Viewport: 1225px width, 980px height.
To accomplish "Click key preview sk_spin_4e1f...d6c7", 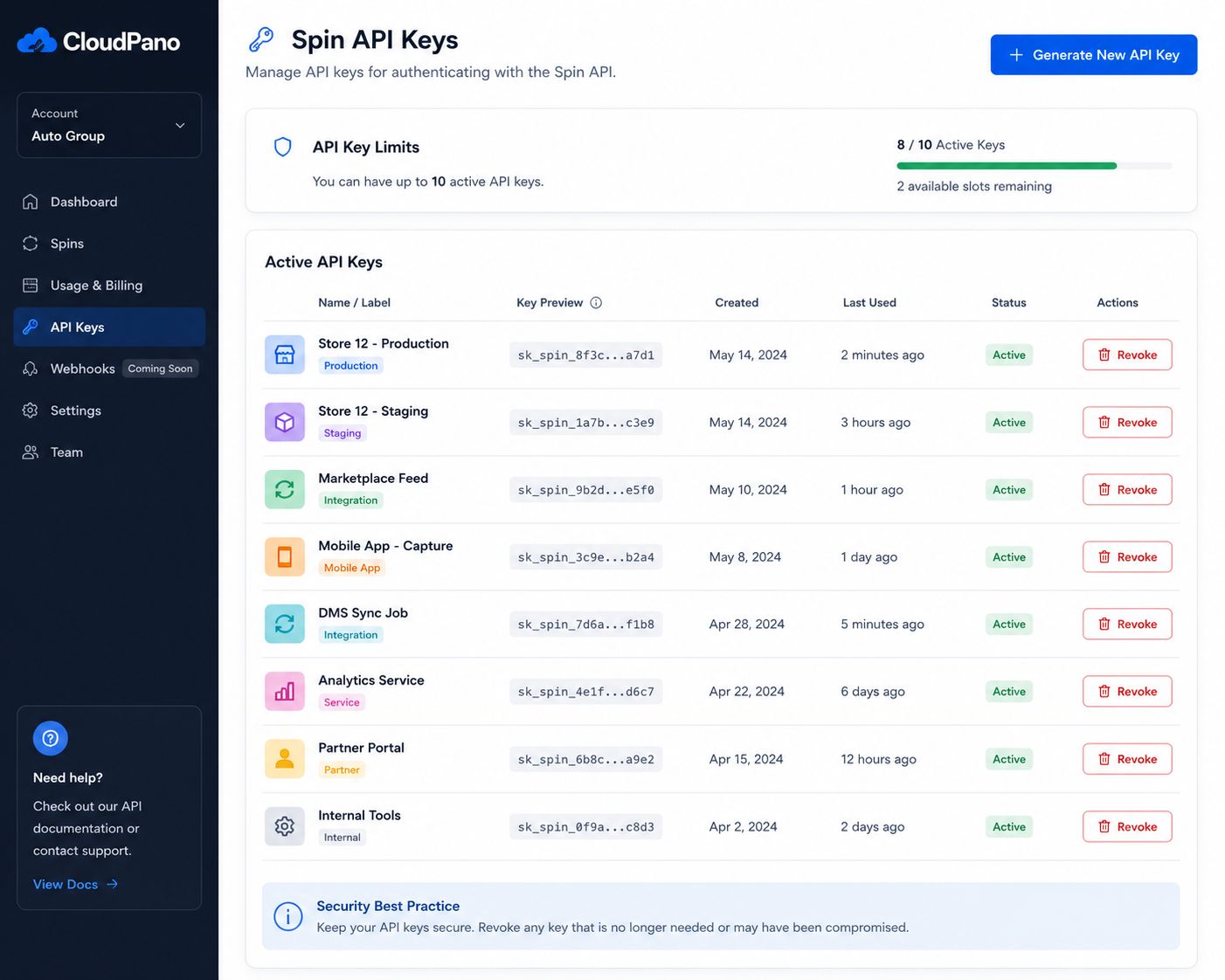I will pyautogui.click(x=585, y=691).
